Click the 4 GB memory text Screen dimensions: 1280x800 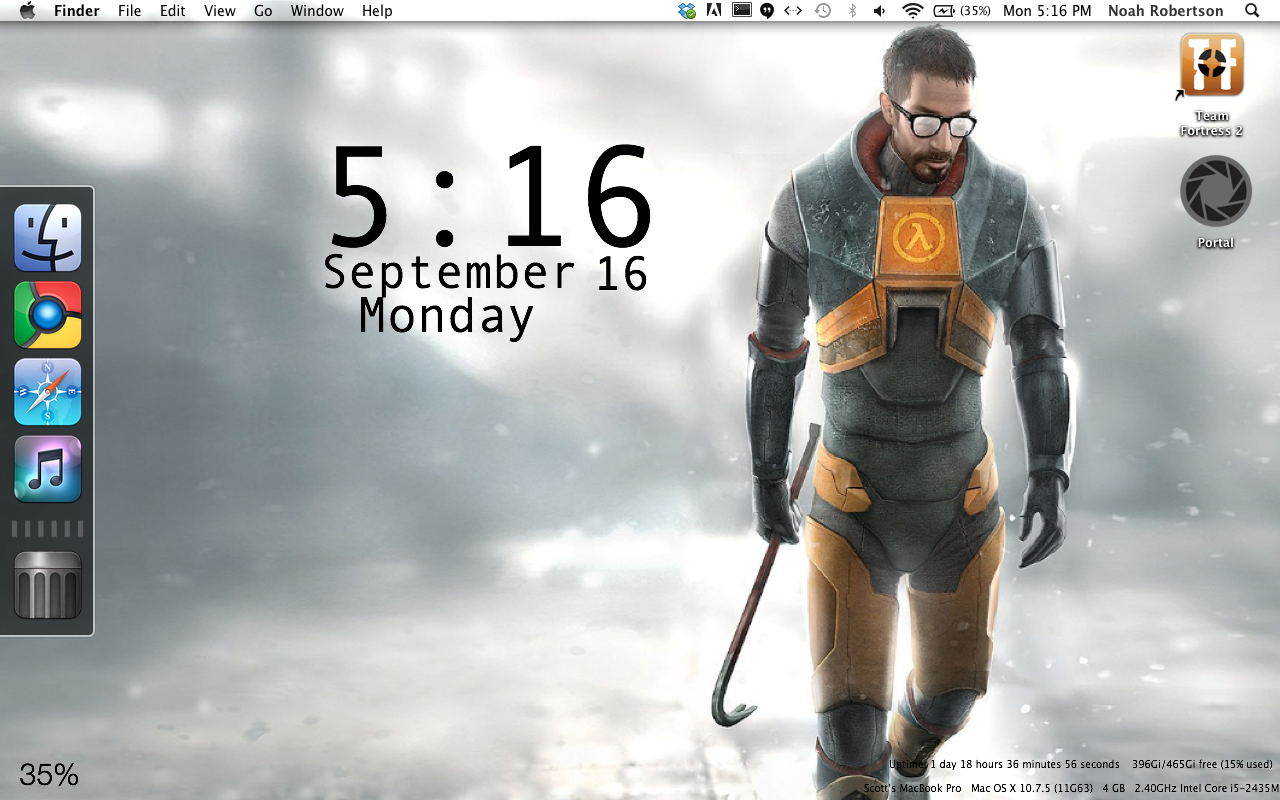(1113, 789)
